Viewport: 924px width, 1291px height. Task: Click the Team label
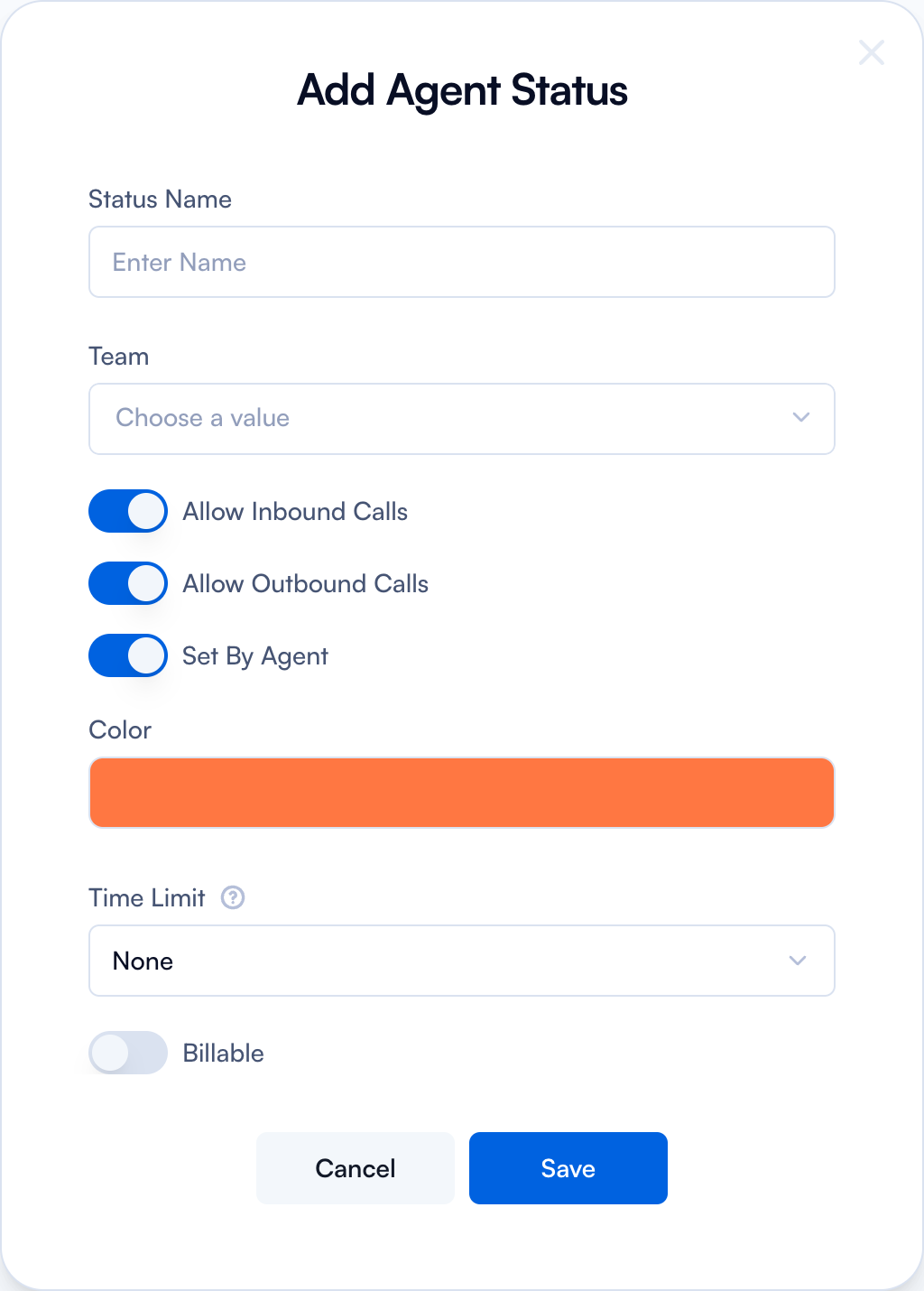point(118,356)
